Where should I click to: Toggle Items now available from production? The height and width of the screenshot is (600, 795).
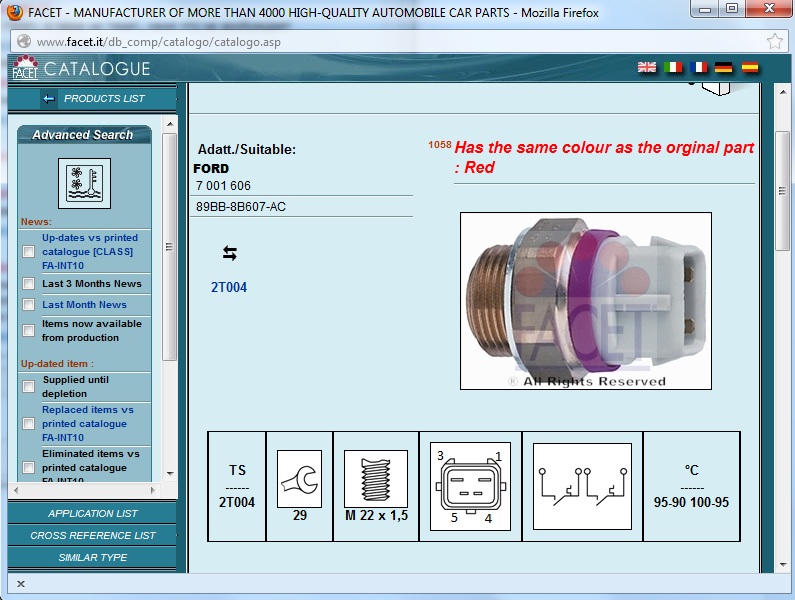[29, 331]
